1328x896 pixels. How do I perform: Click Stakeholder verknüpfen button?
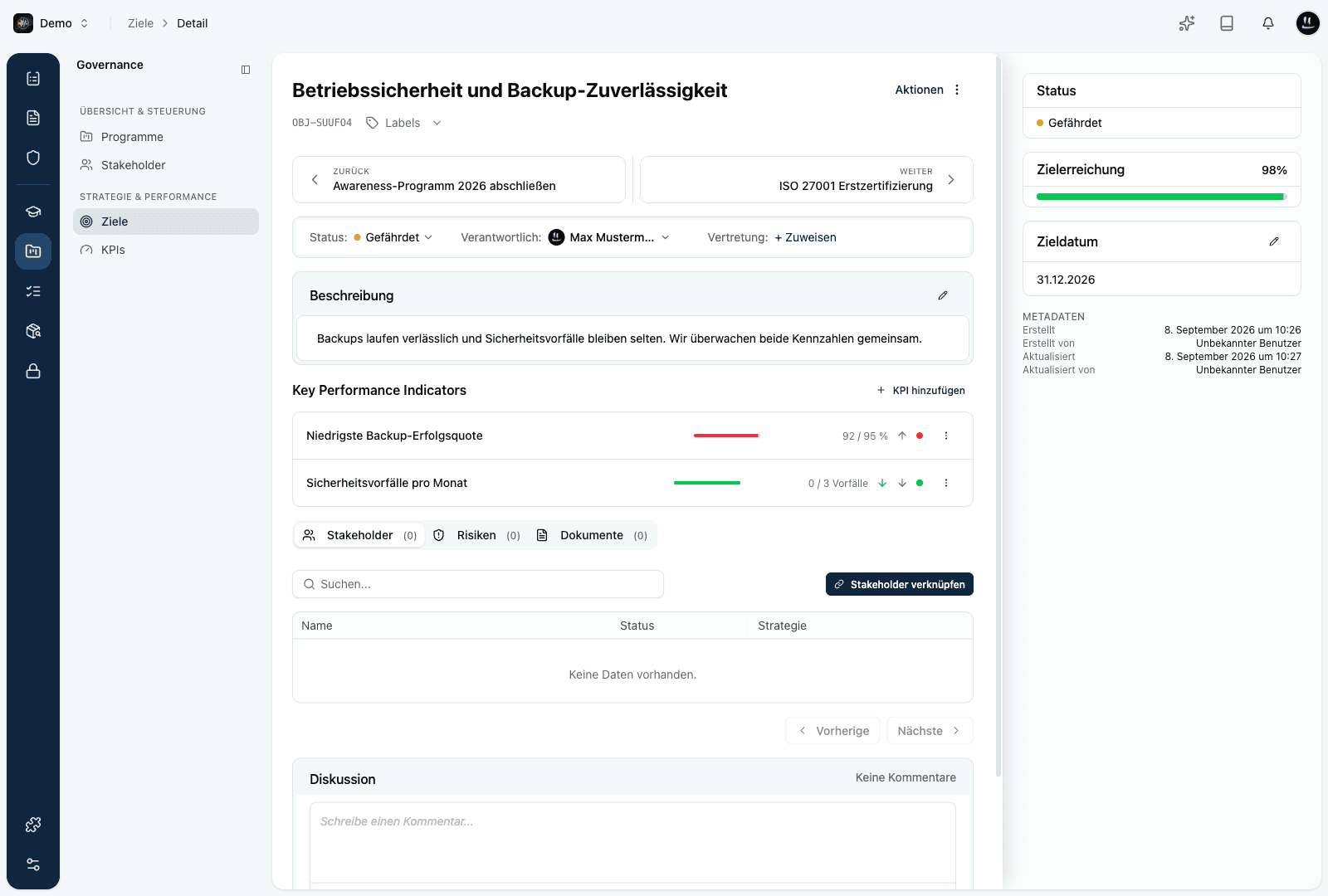[x=900, y=584]
